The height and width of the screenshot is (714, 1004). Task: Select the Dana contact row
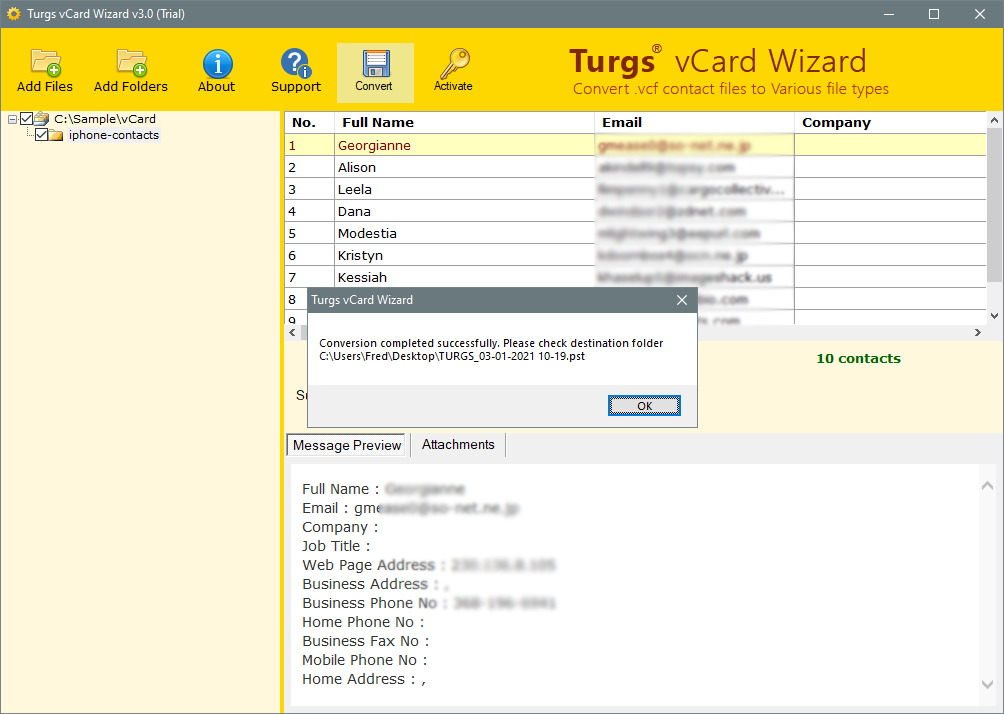pyautogui.click(x=635, y=211)
